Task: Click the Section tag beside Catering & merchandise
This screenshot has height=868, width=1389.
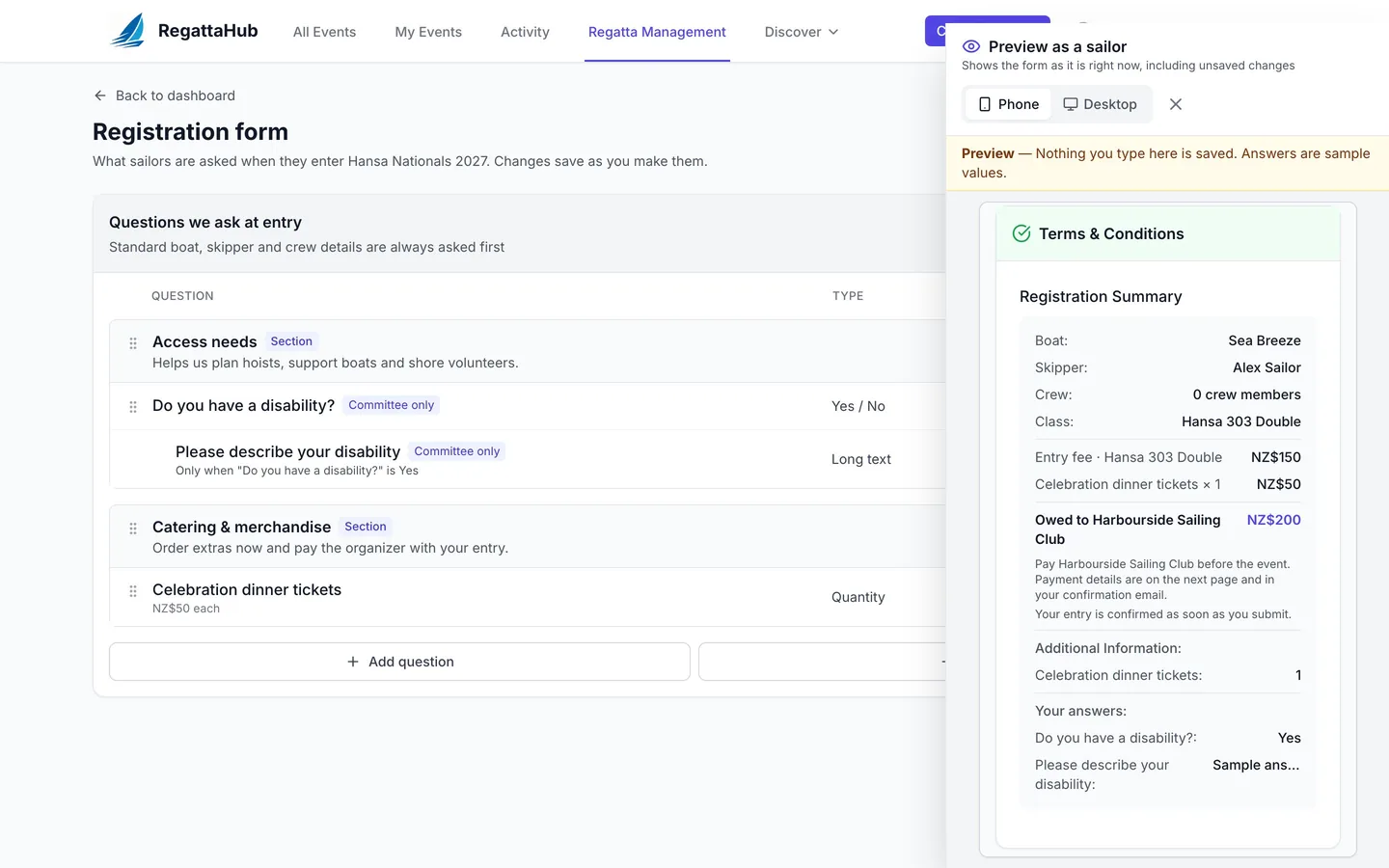Action: [x=366, y=527]
